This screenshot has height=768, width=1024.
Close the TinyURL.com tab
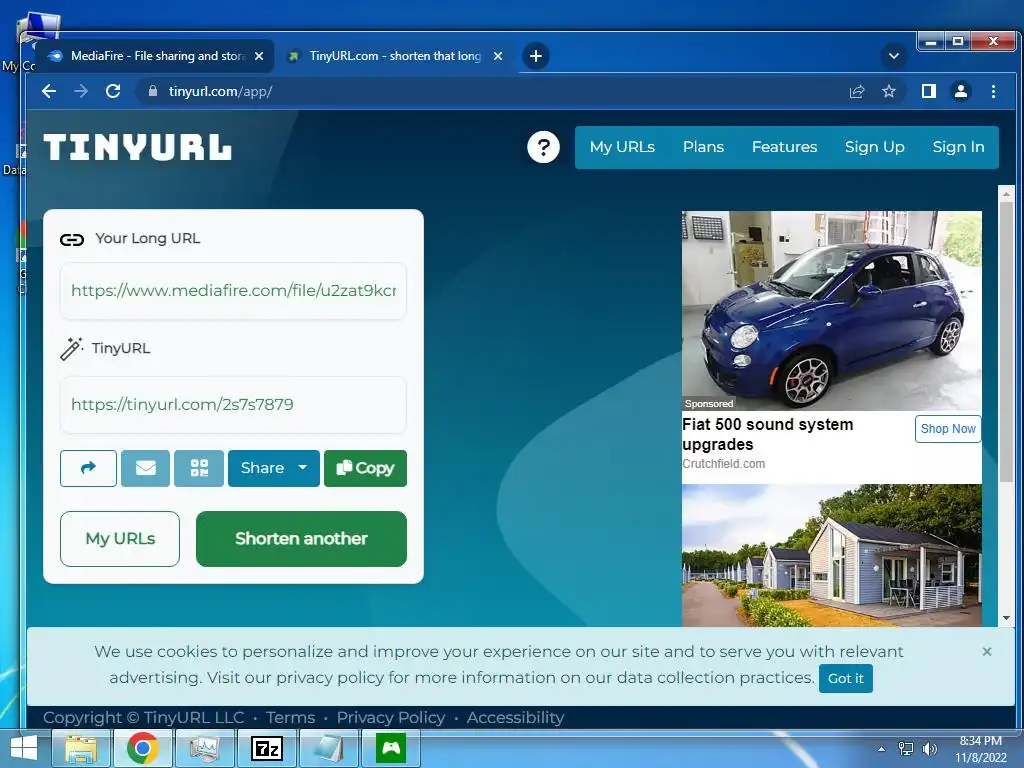(498, 56)
